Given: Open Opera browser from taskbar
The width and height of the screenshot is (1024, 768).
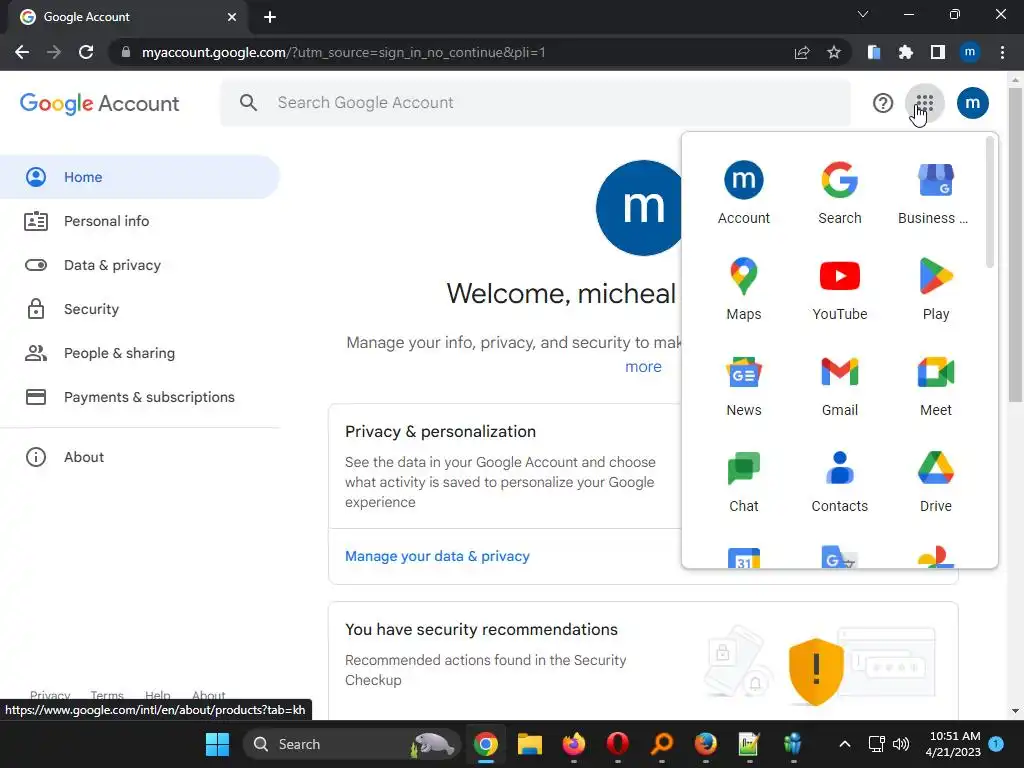Looking at the screenshot, I should (617, 744).
